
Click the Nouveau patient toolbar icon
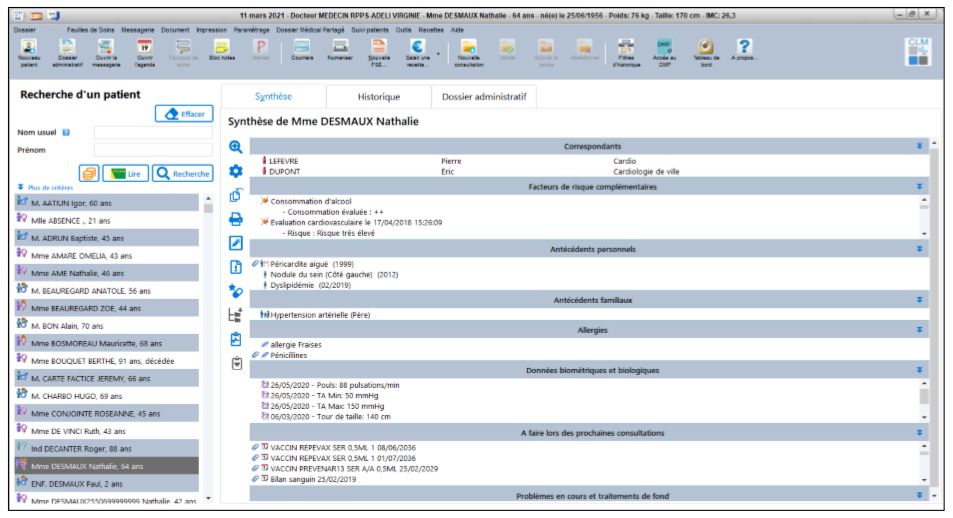pyautogui.click(x=28, y=50)
